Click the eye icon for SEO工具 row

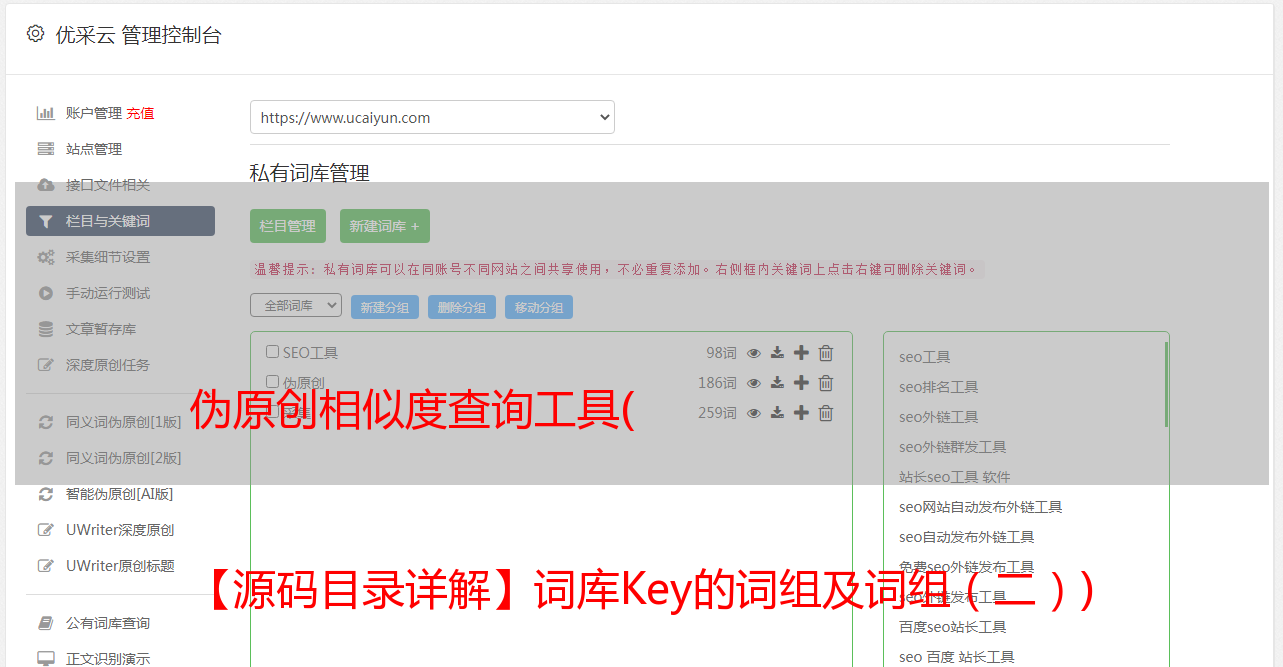pos(754,353)
